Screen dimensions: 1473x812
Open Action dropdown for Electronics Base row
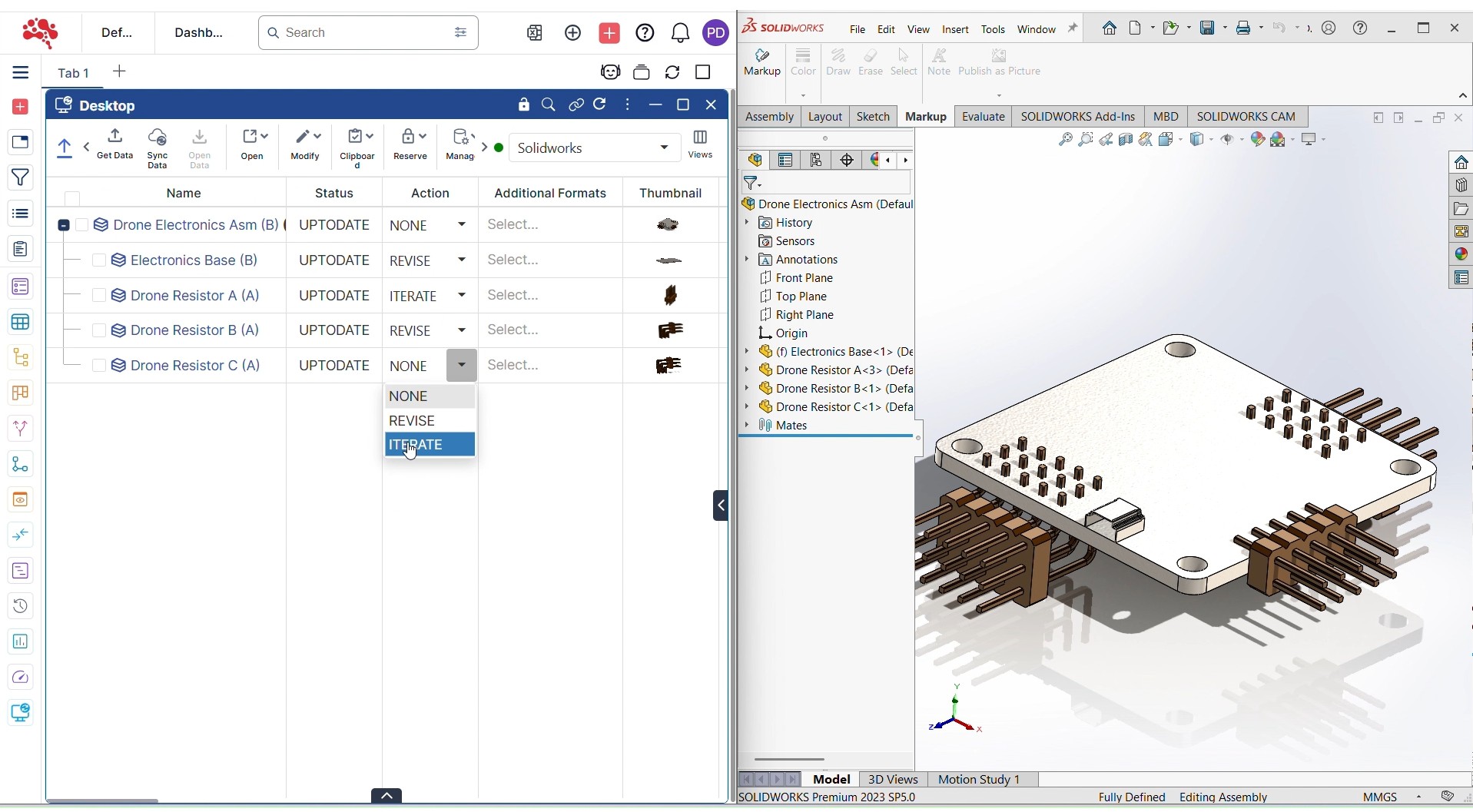462,260
